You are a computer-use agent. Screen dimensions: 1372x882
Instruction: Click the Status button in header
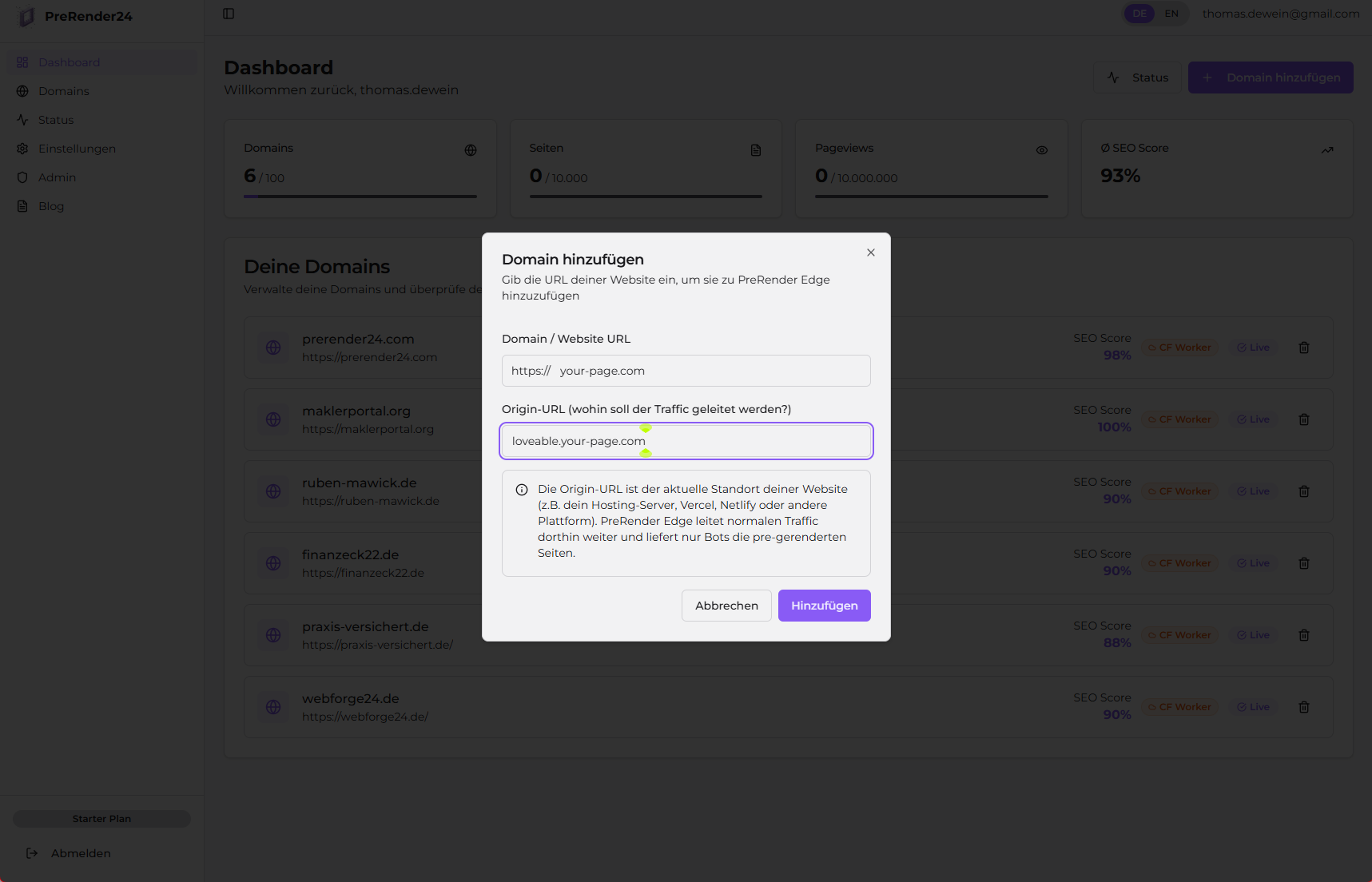pos(1137,77)
